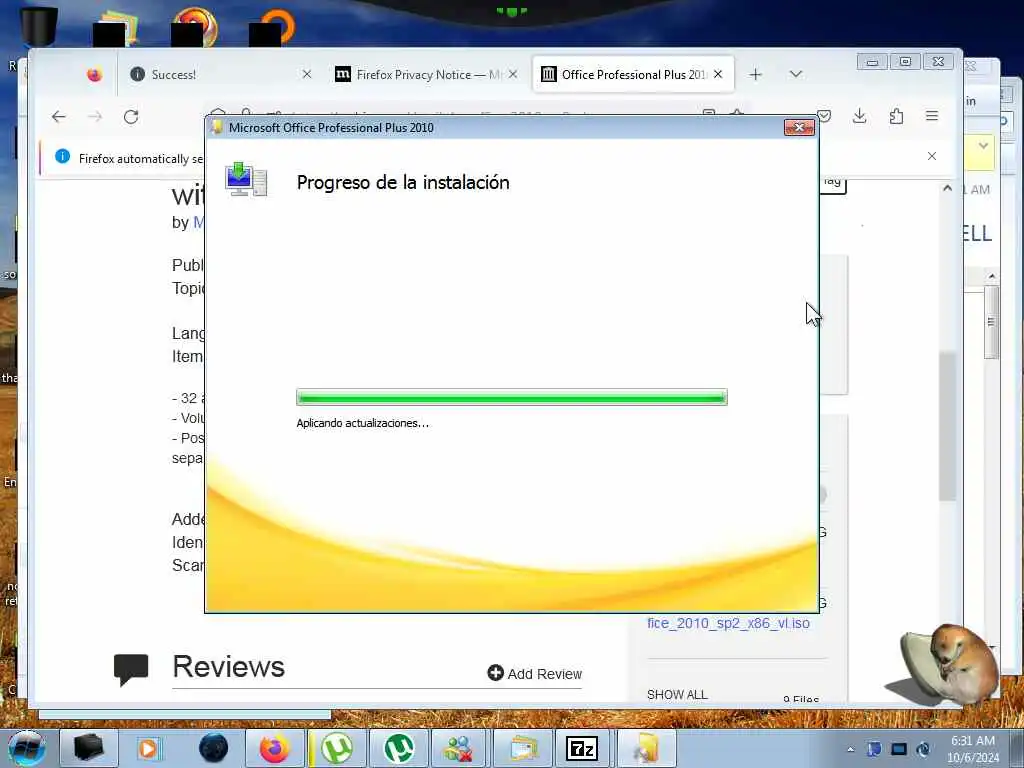Viewport: 1024px width, 768px height.
Task: Open the Firefox extensions menu
Action: click(x=896, y=116)
